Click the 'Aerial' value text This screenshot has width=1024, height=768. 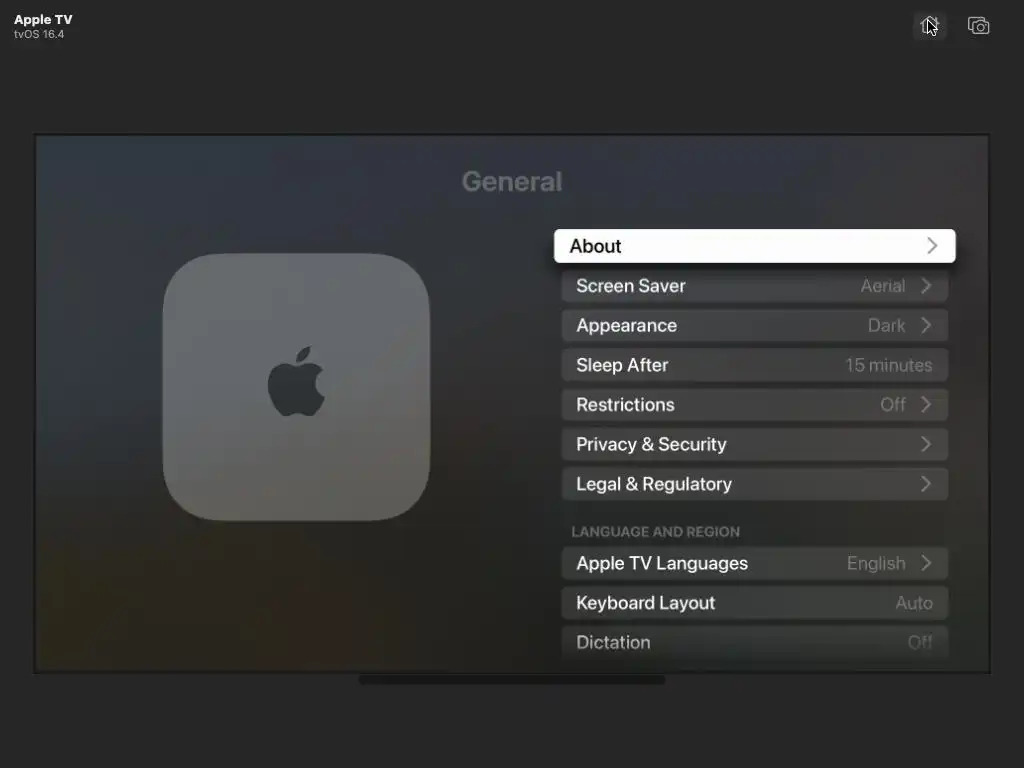(x=883, y=286)
